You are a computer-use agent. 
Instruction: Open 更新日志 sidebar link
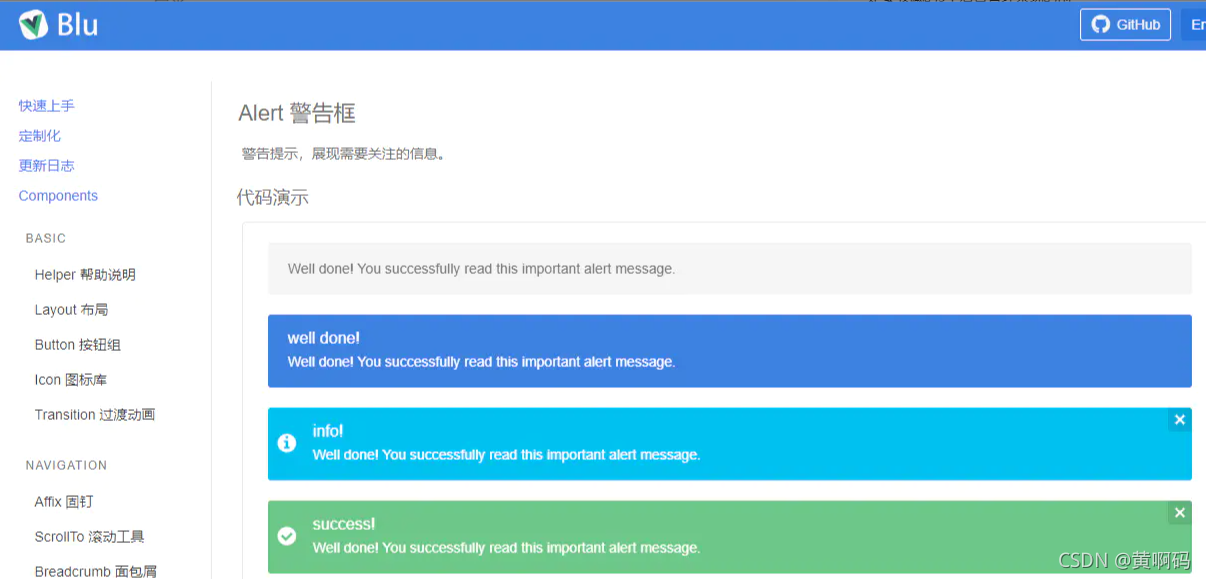[47, 166]
